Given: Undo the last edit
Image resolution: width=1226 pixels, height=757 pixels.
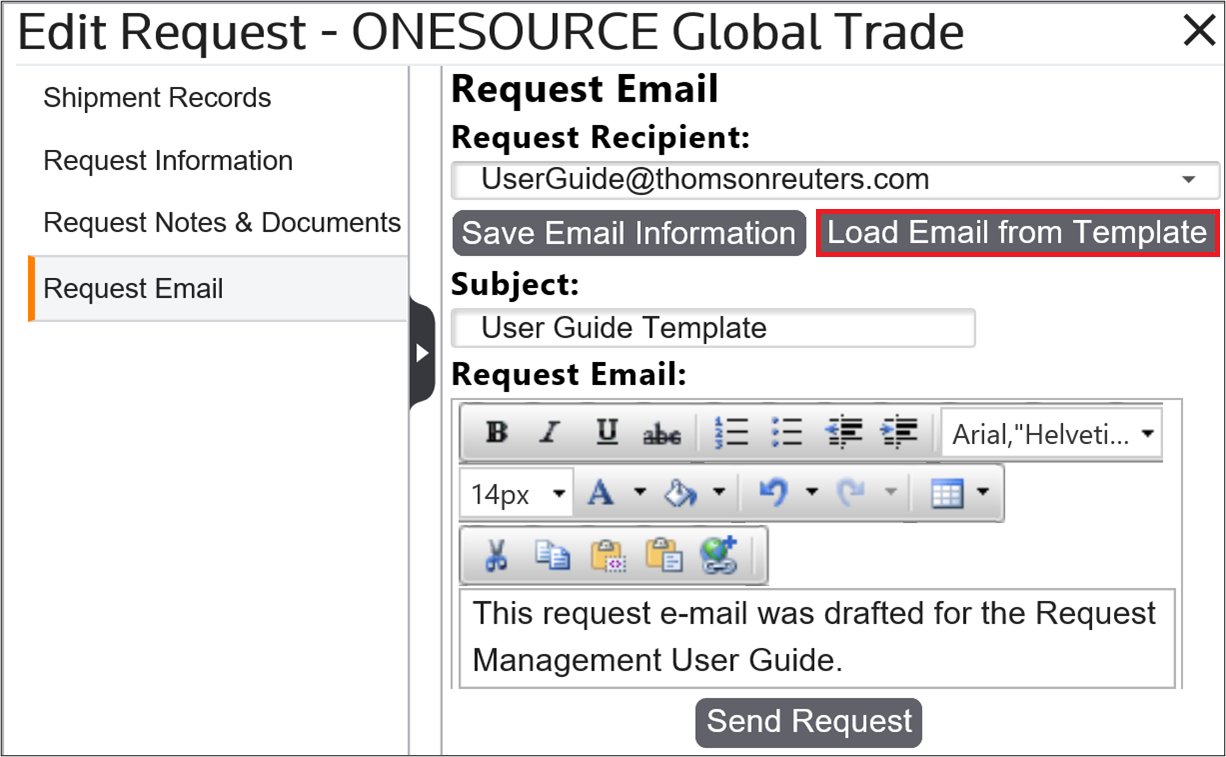Looking at the screenshot, I should (773, 493).
